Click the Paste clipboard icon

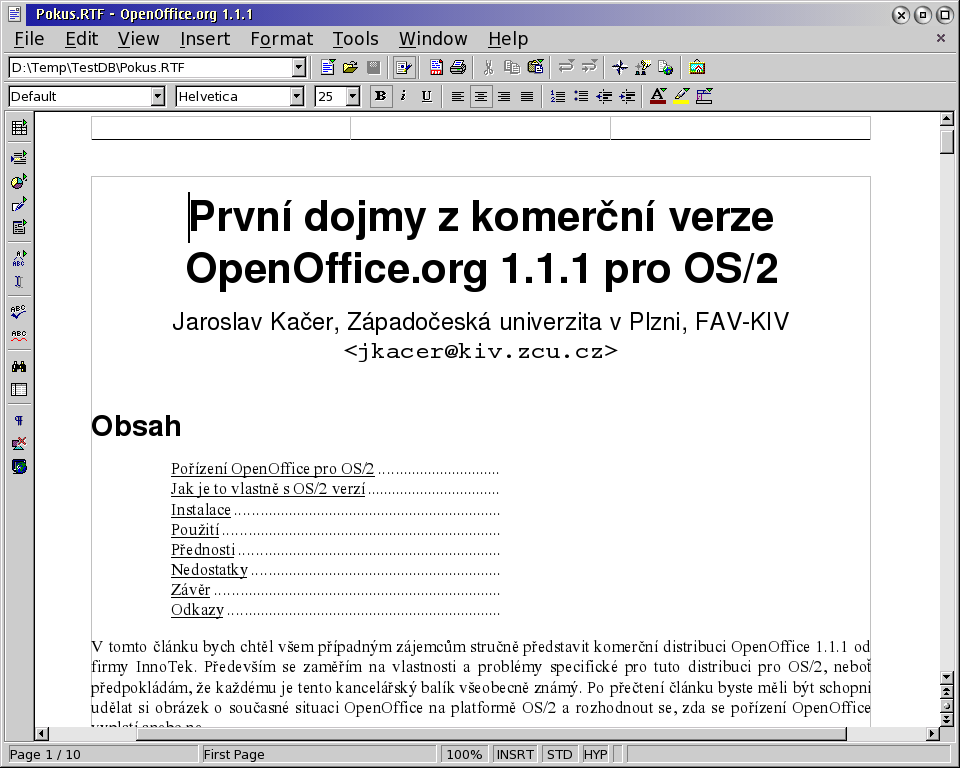pyautogui.click(x=535, y=67)
